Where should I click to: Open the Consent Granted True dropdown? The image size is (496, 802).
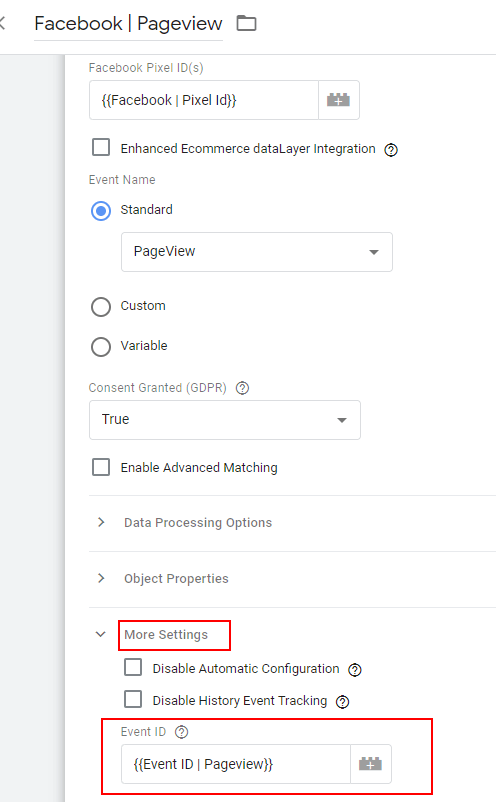point(225,420)
